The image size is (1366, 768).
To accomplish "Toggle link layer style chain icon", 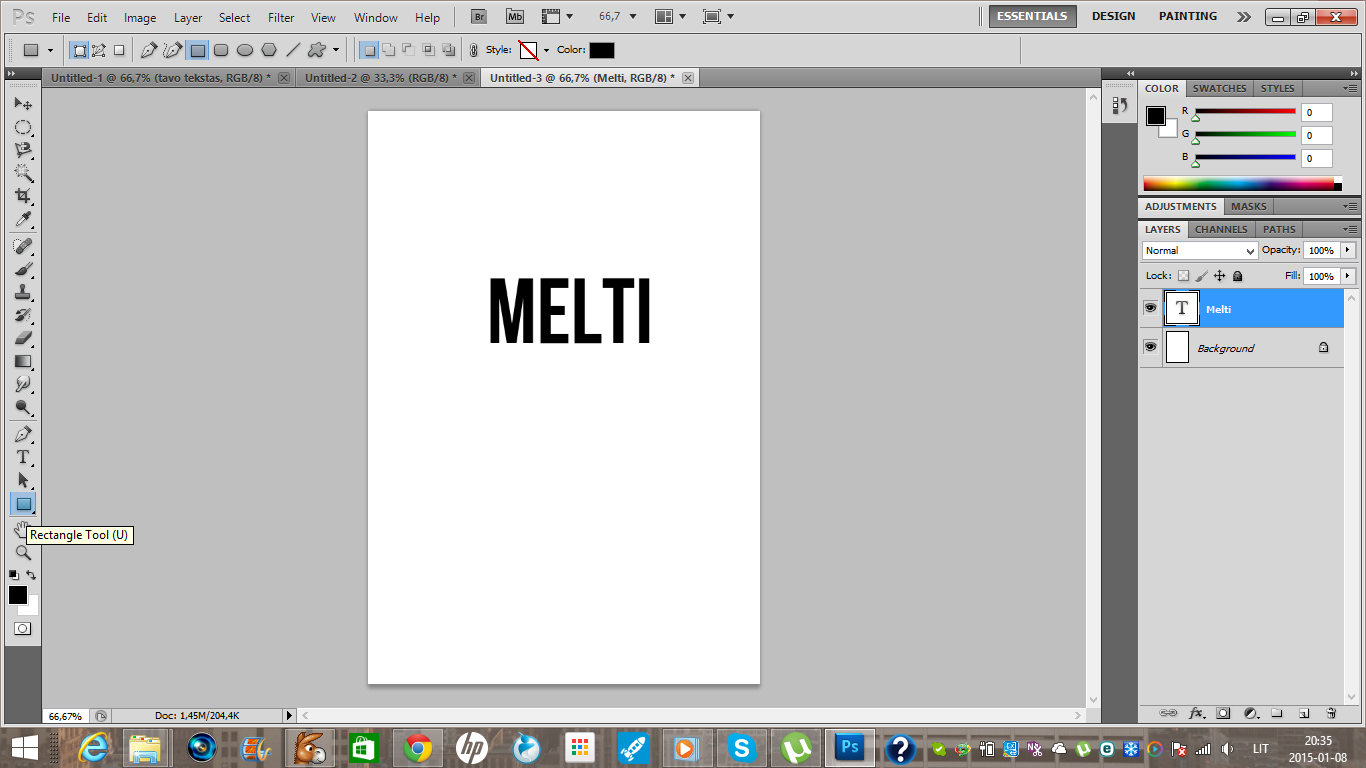I will (x=474, y=50).
